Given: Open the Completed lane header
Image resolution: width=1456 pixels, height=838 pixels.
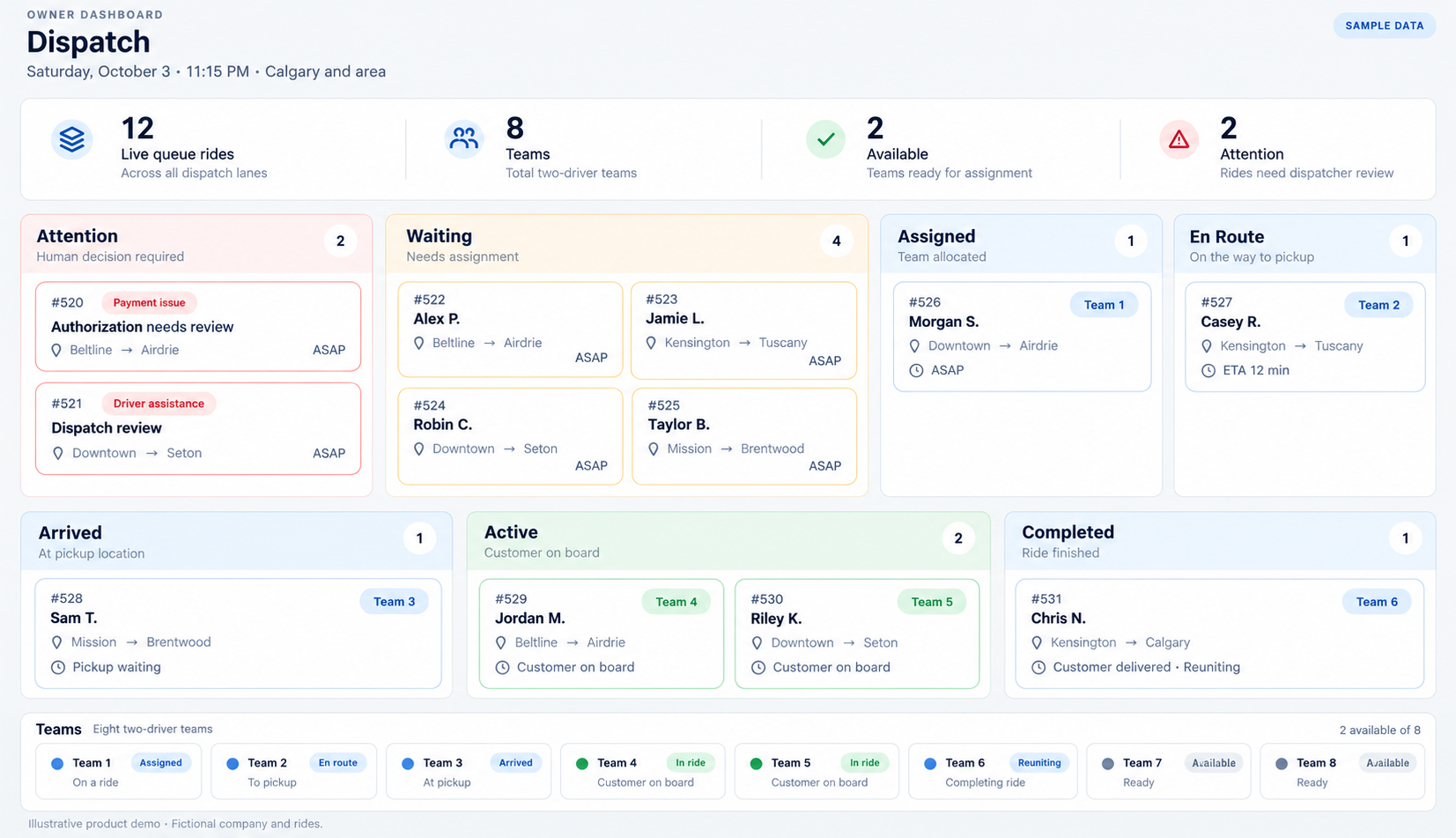Looking at the screenshot, I should pyautogui.click(x=1220, y=541).
